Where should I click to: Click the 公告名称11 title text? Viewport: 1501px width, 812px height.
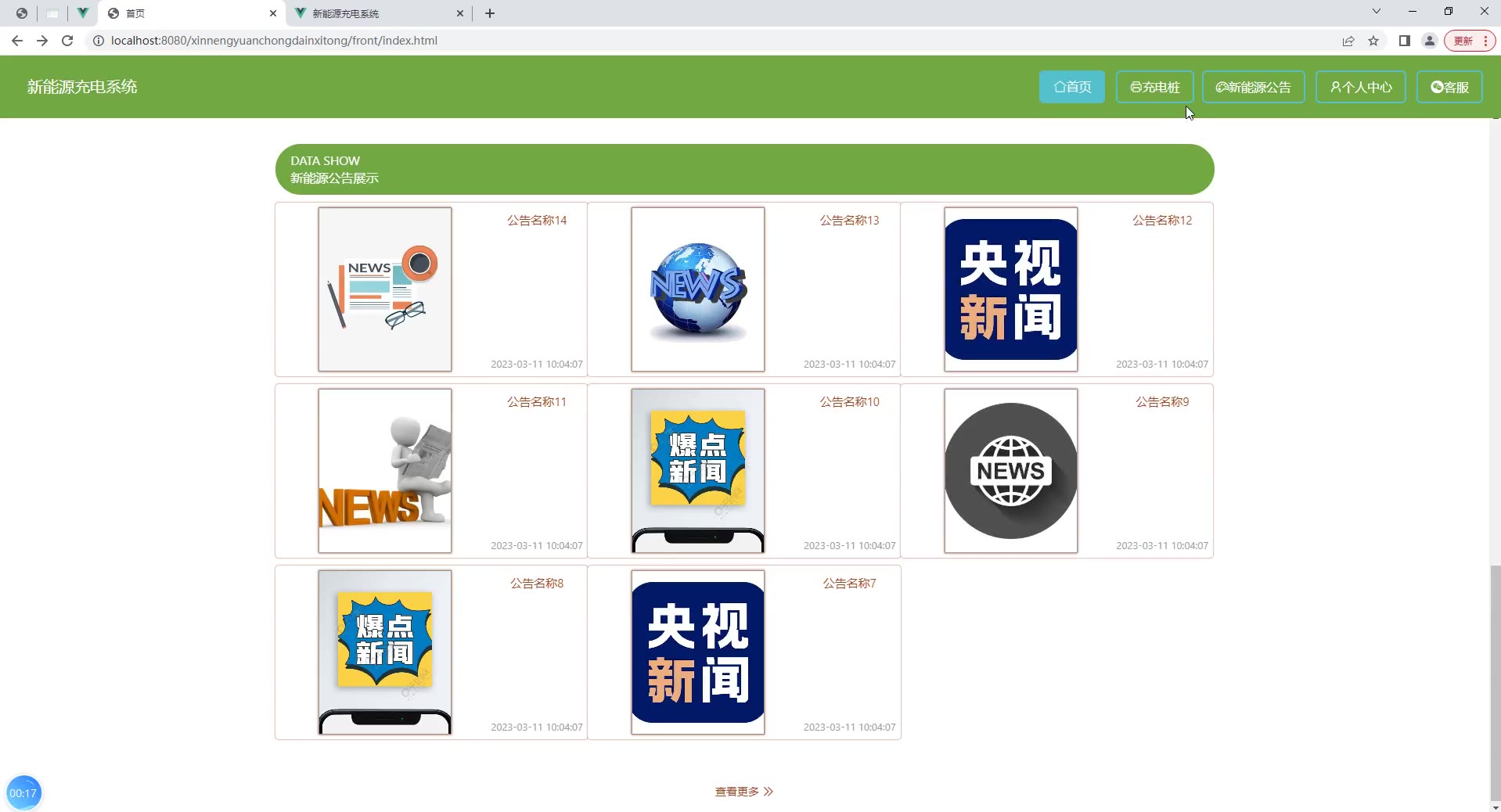[x=537, y=402]
